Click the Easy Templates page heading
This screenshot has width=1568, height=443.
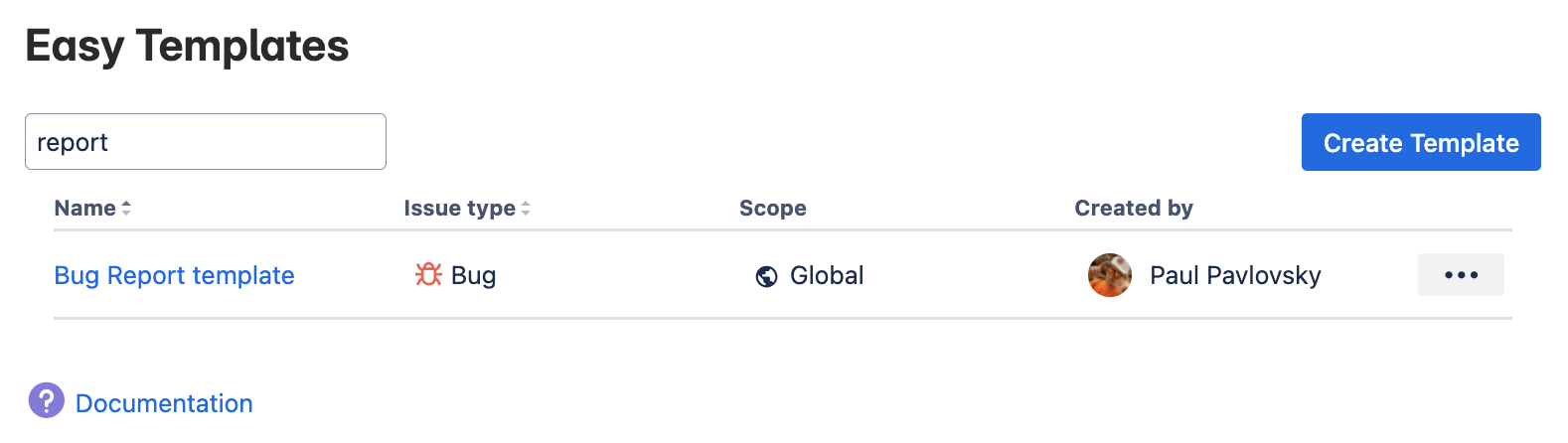coord(187,46)
